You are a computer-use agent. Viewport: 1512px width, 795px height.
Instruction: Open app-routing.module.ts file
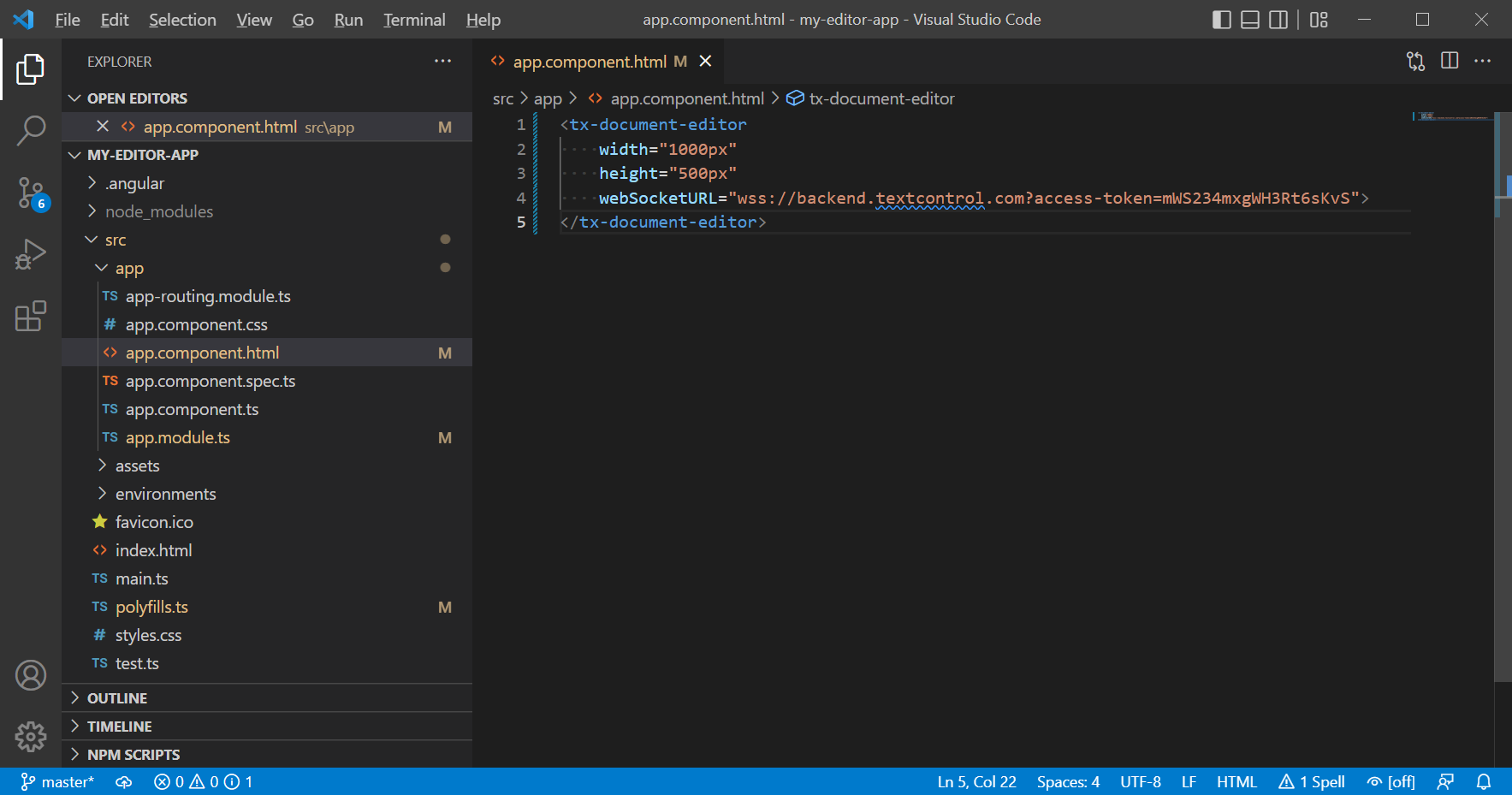[267, 296]
